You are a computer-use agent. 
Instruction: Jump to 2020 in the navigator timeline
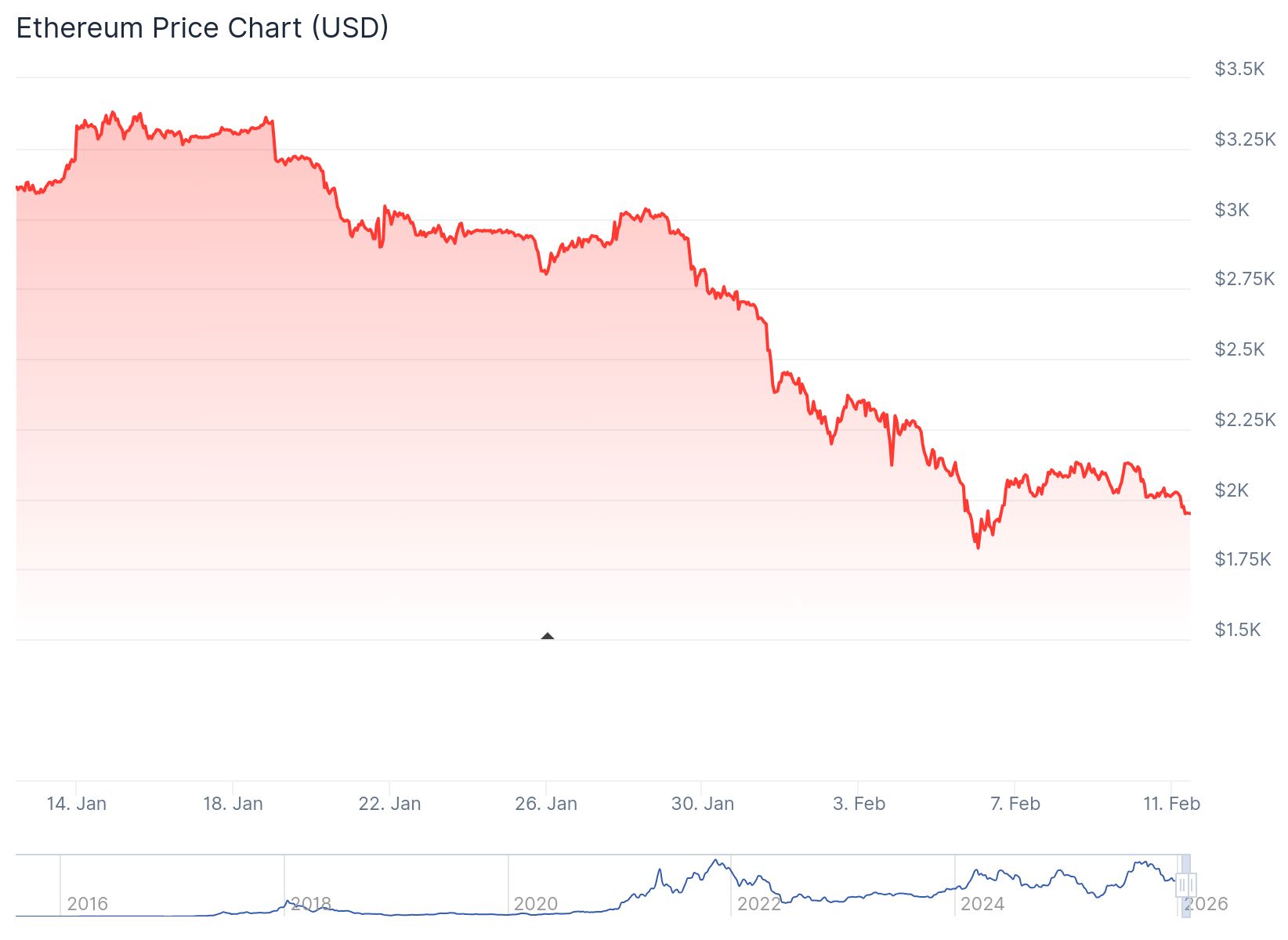coord(535,904)
